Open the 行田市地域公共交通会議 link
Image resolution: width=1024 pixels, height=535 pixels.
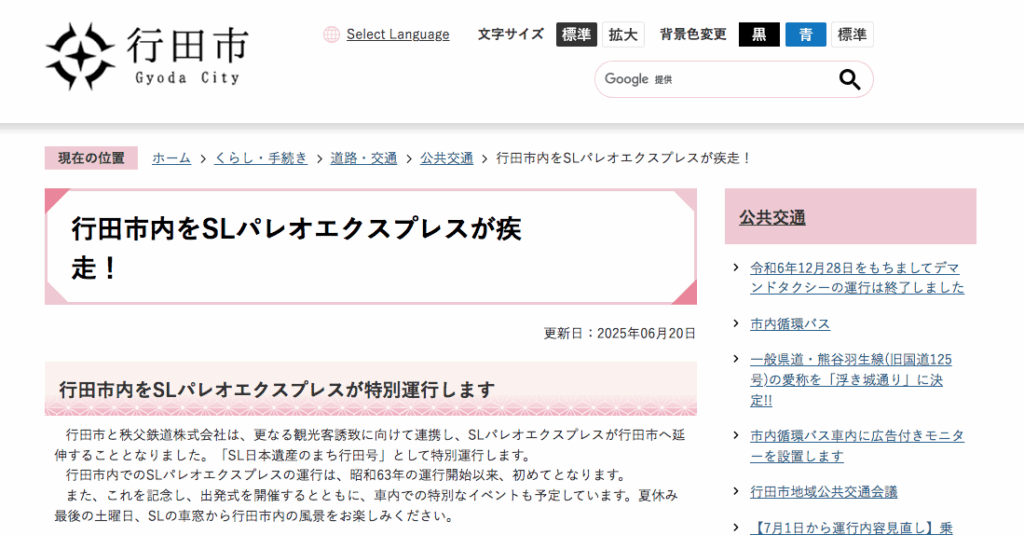[x=824, y=492]
